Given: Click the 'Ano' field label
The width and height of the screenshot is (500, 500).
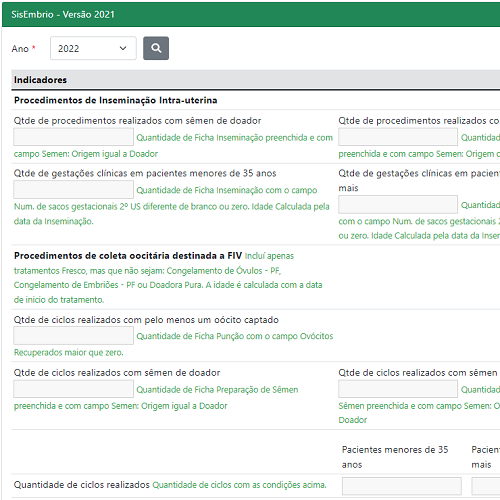Looking at the screenshot, I should click(x=20, y=49).
